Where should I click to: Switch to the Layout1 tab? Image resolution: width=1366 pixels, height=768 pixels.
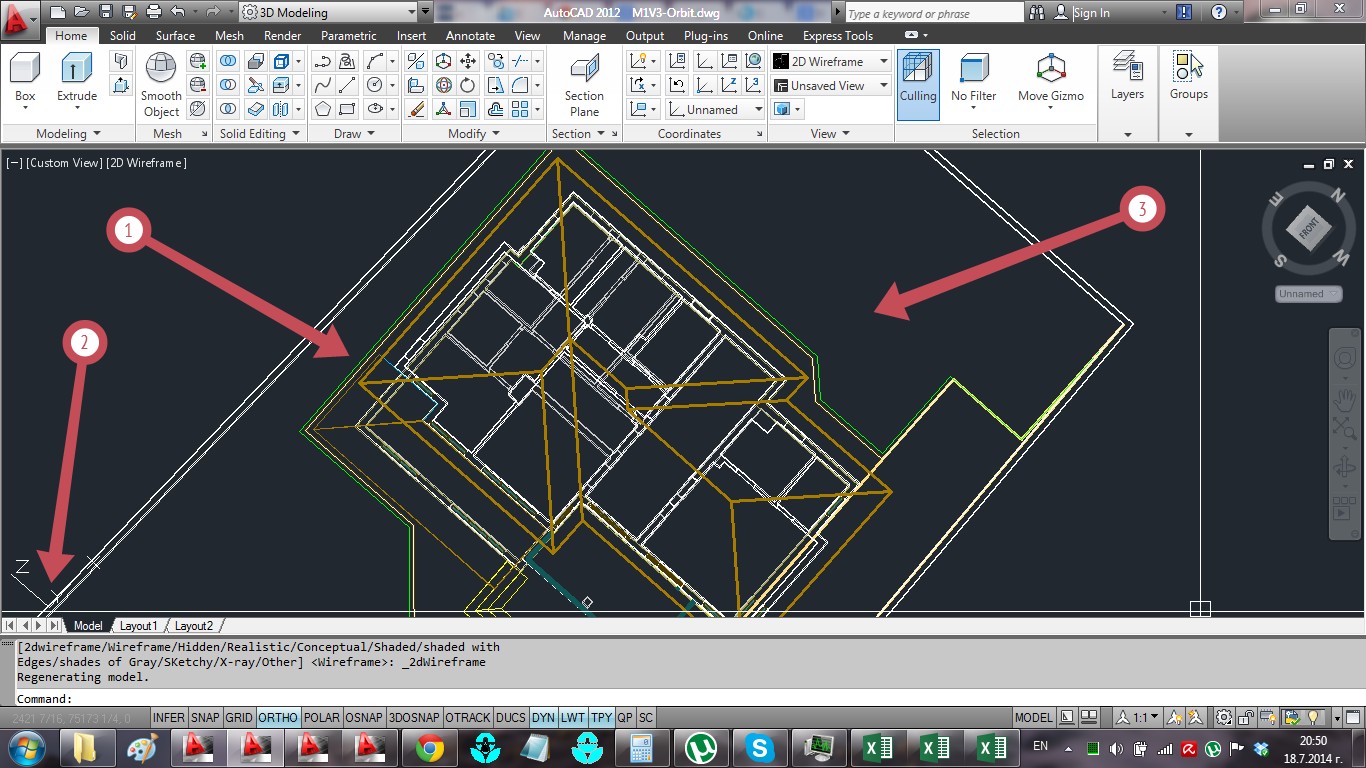coord(138,625)
